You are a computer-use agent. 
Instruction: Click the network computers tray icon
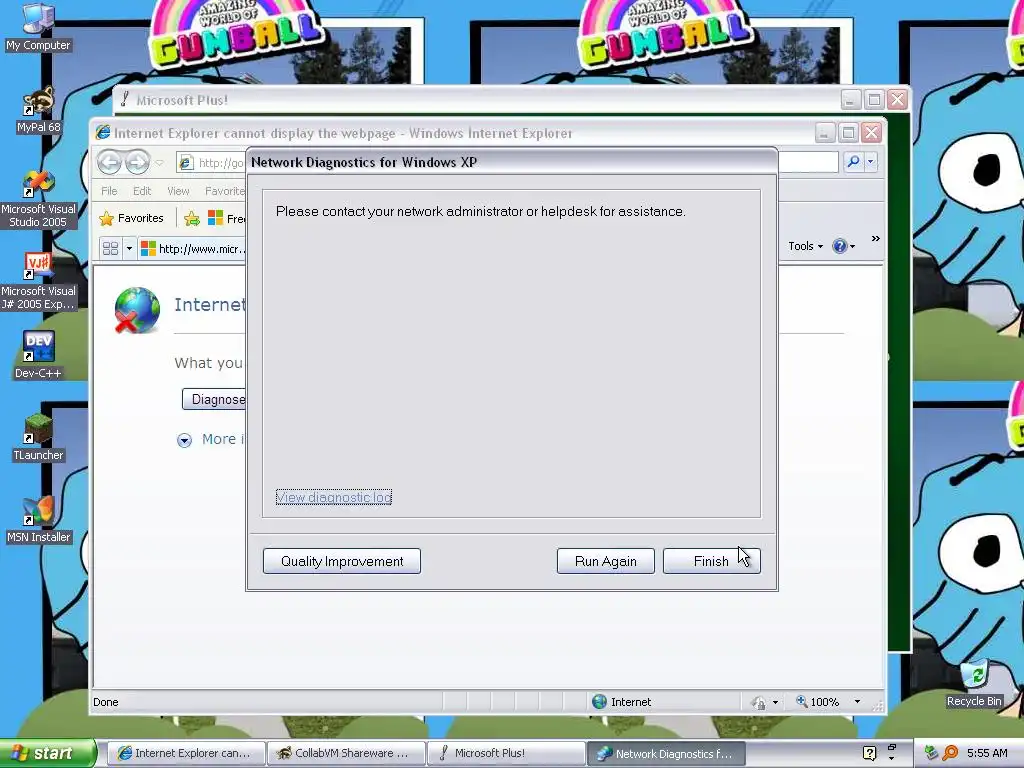[x=931, y=753]
